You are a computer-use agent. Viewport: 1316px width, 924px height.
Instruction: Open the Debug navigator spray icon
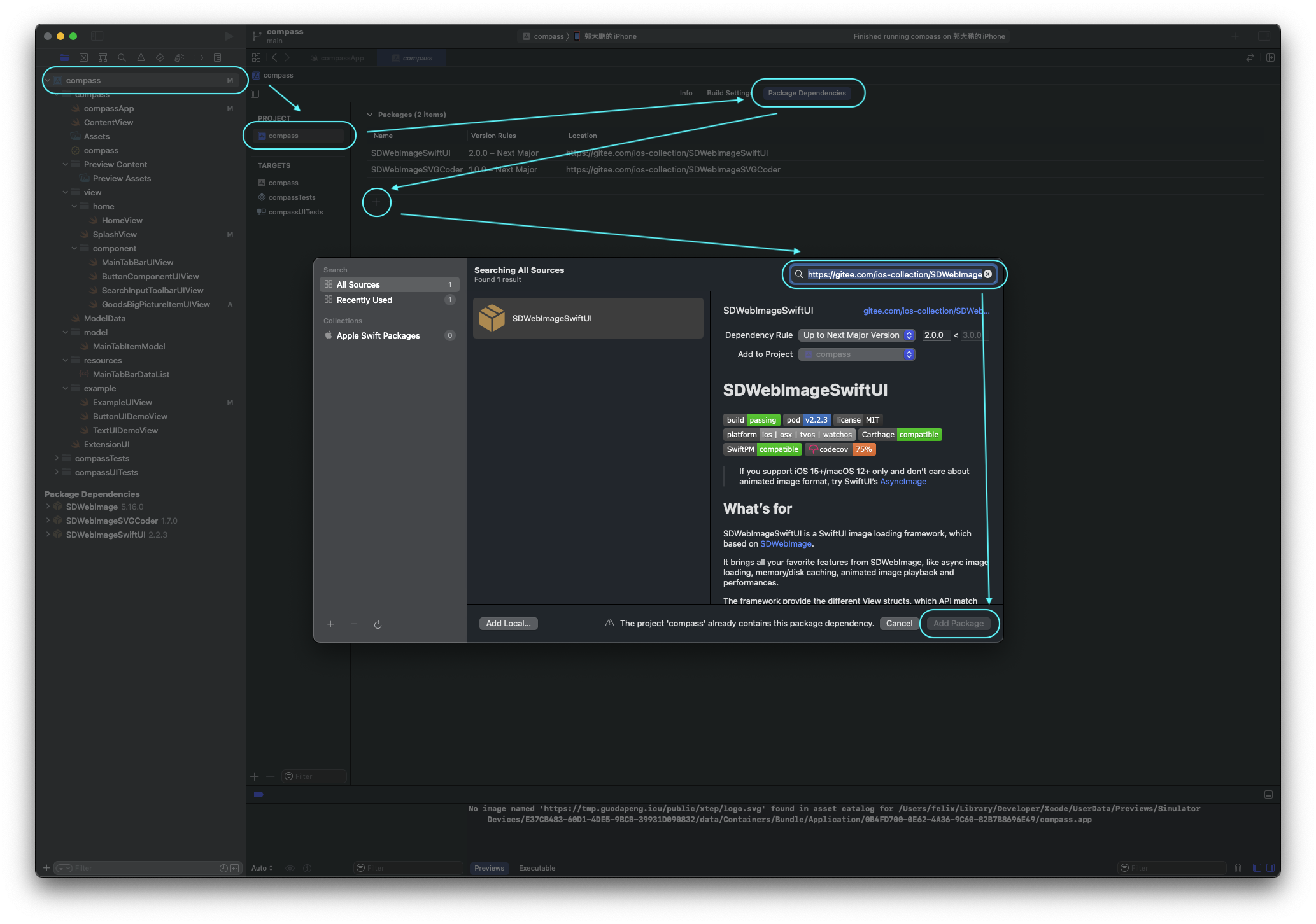pos(179,58)
